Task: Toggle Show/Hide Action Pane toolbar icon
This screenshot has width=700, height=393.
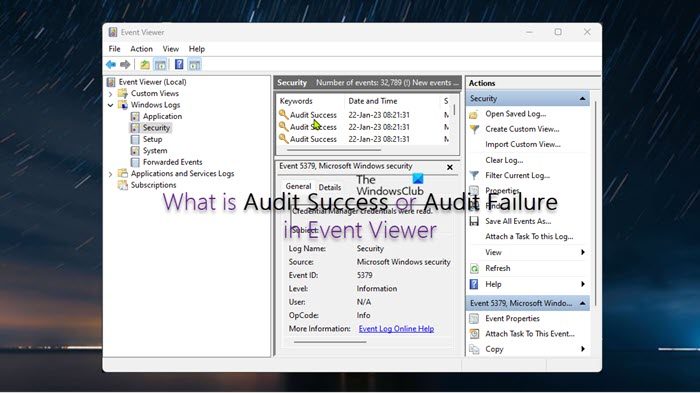Action: tap(194, 65)
